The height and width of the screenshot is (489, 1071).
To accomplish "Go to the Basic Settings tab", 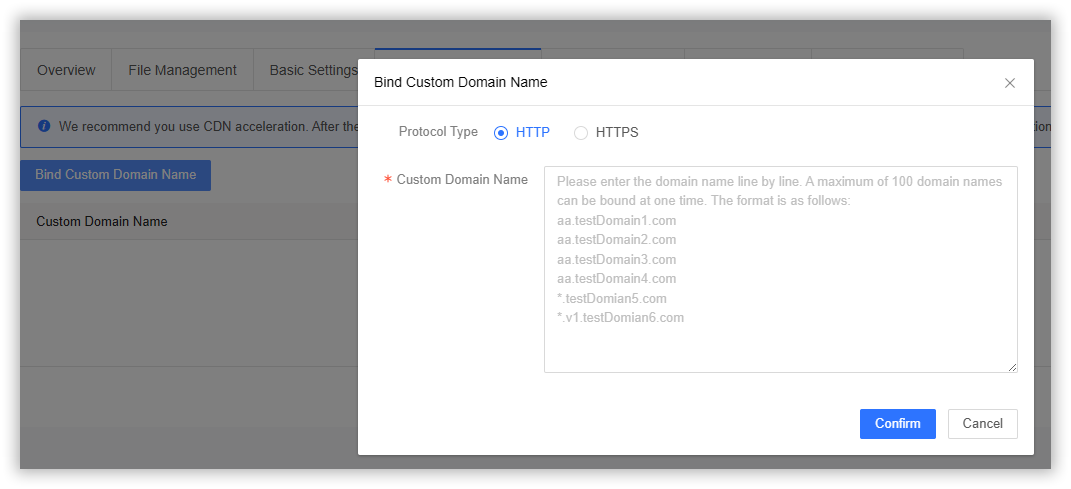I will 313,70.
